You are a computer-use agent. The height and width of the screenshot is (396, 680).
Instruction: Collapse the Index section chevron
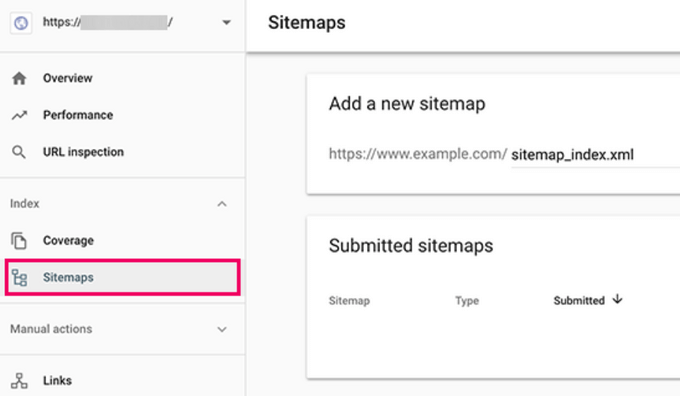pyautogui.click(x=222, y=204)
